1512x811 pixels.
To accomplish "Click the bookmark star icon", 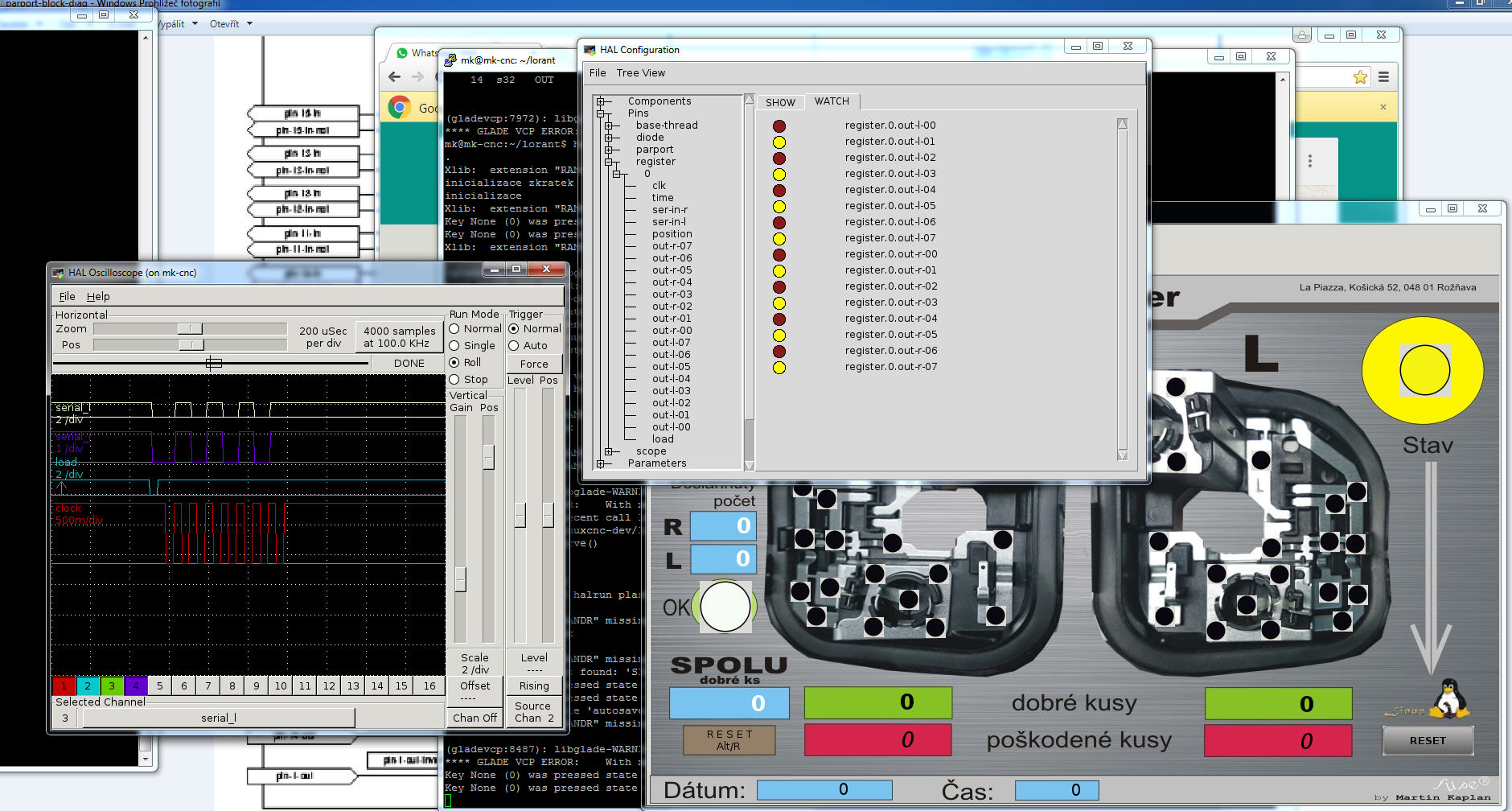I will [1360, 77].
